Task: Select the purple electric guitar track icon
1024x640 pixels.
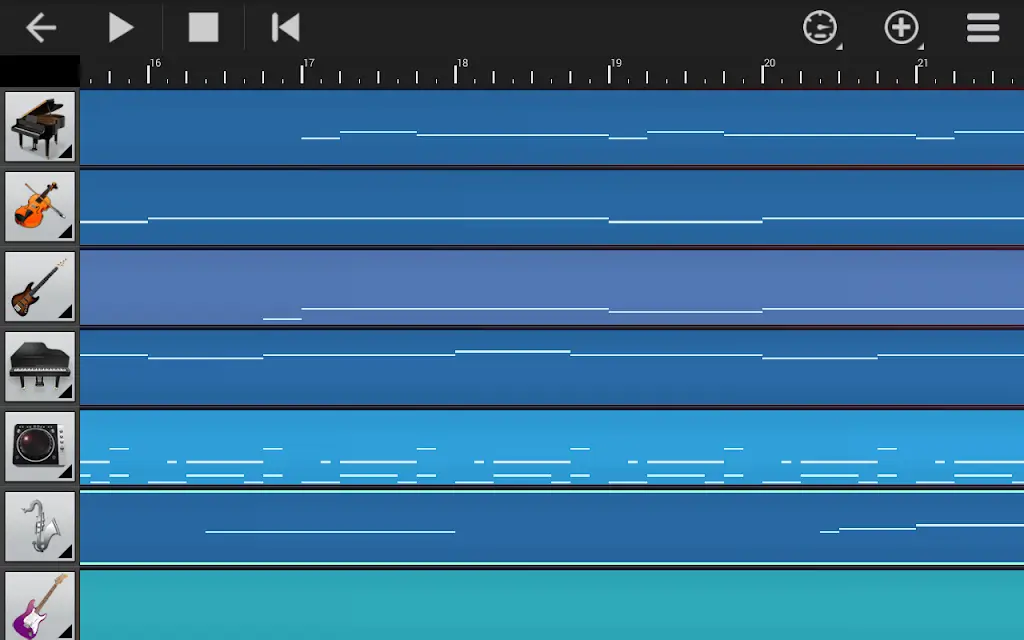Action: click(40, 605)
